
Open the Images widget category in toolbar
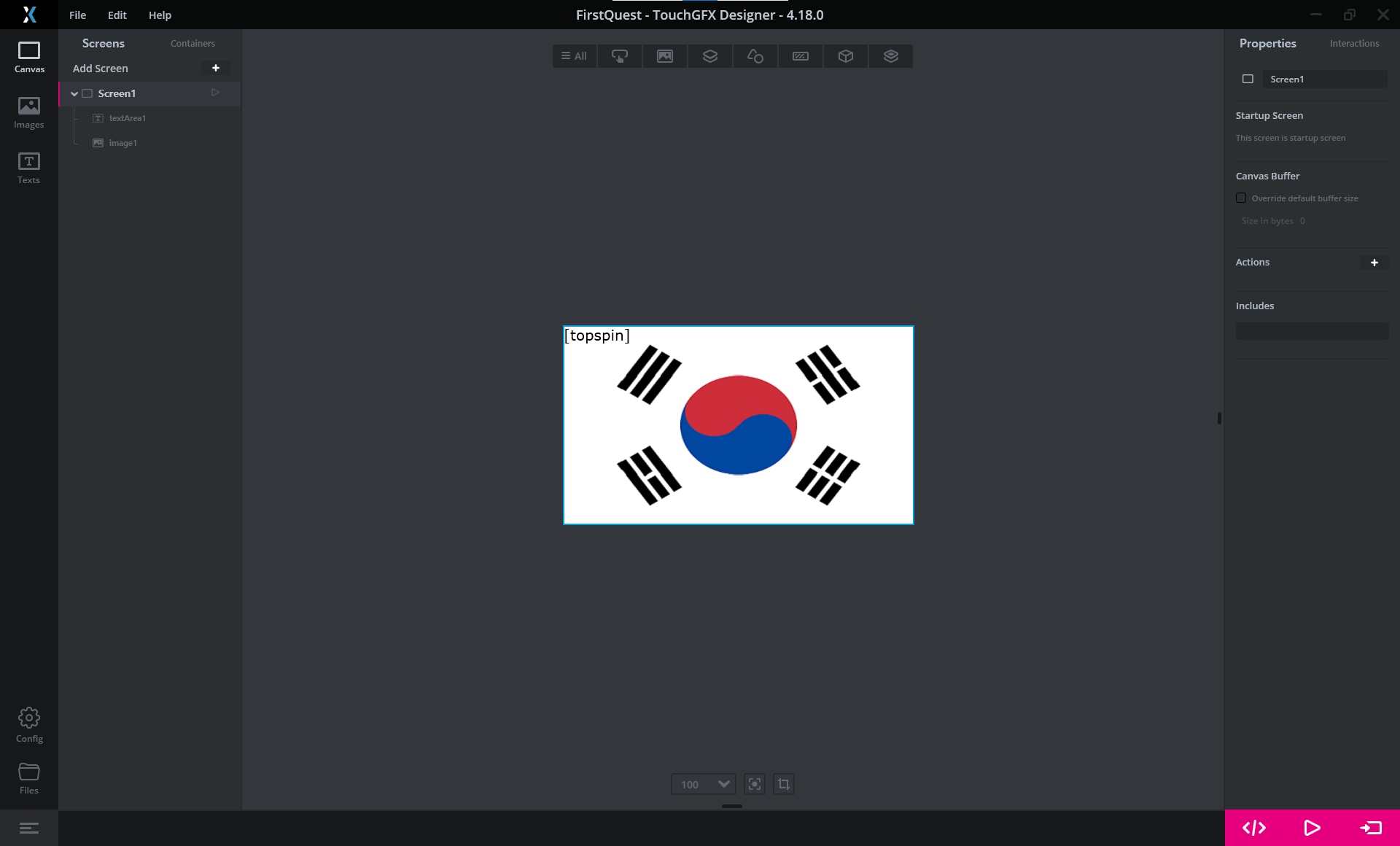[x=665, y=56]
